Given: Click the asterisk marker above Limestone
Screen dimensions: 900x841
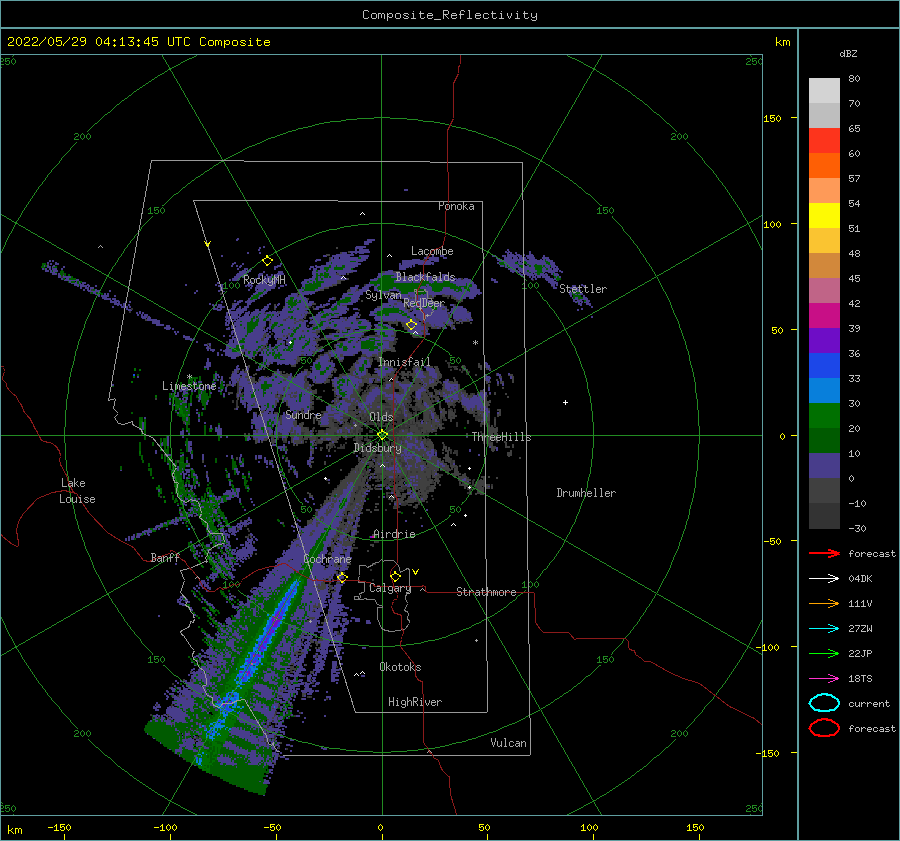Looking at the screenshot, I should pos(189,378).
